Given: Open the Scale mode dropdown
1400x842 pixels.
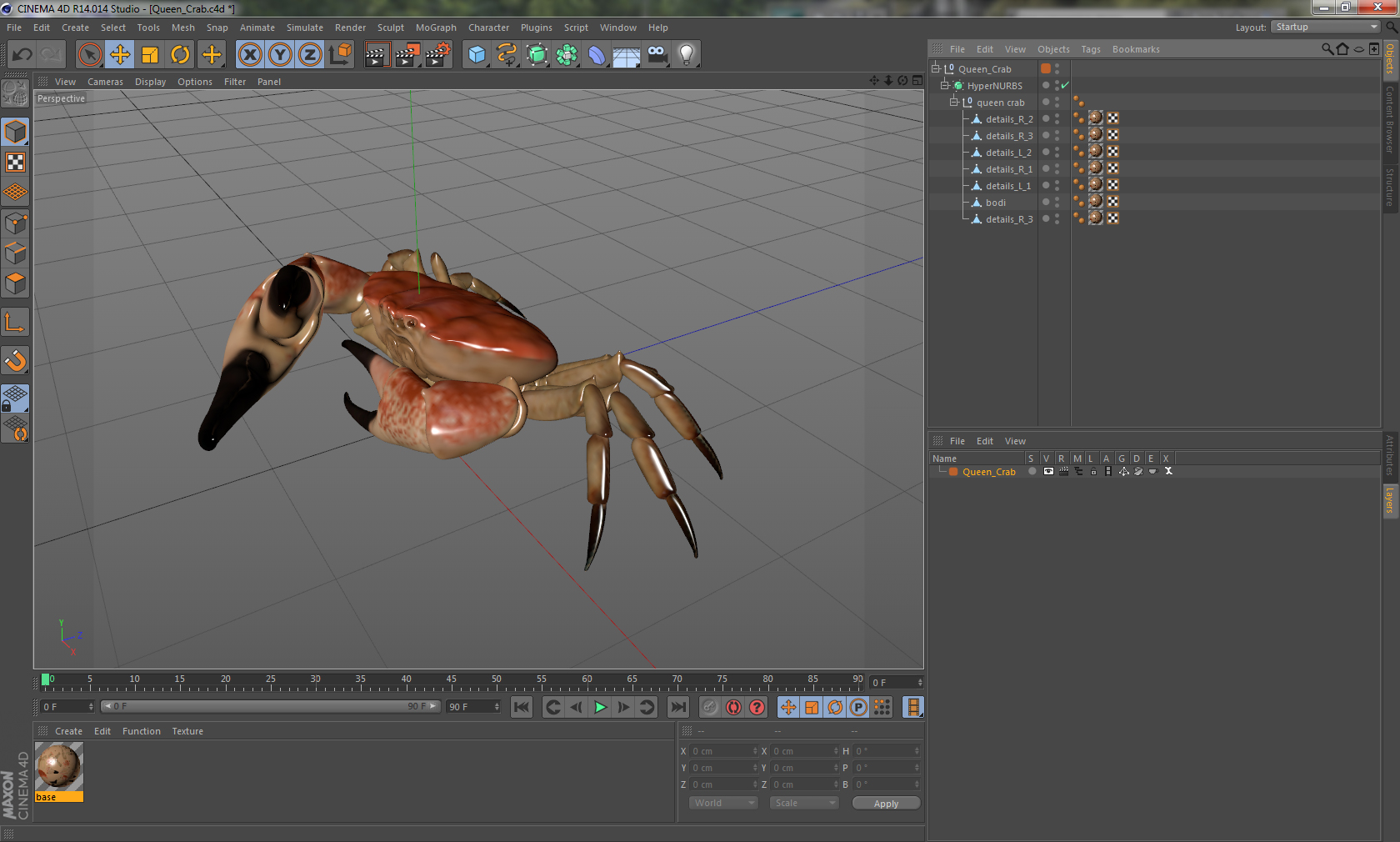Looking at the screenshot, I should 804,803.
